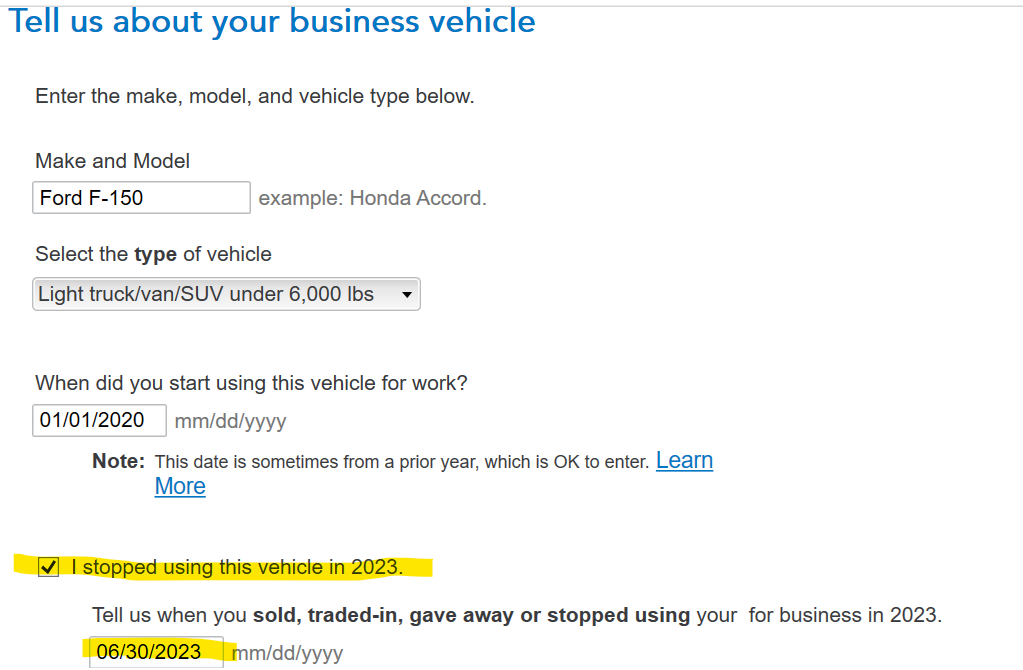The image size is (1023, 670).
Task: Click the mm/dd/yyyy hint beside the stop date
Action: pos(289,654)
